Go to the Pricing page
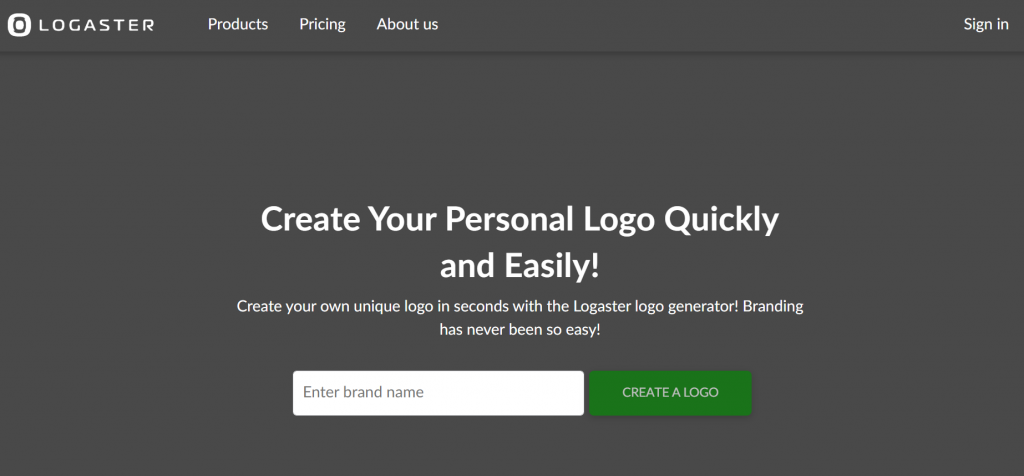1024x476 pixels. tap(322, 24)
